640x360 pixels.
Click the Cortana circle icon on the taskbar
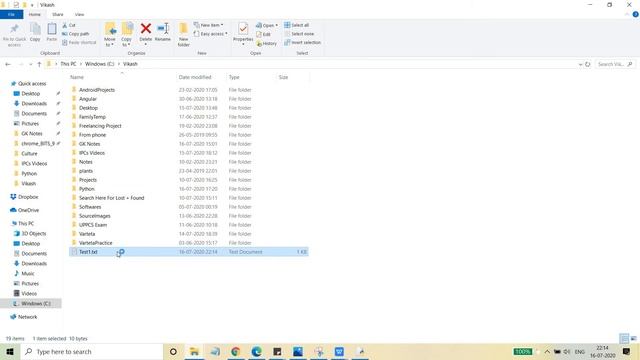coord(173,351)
